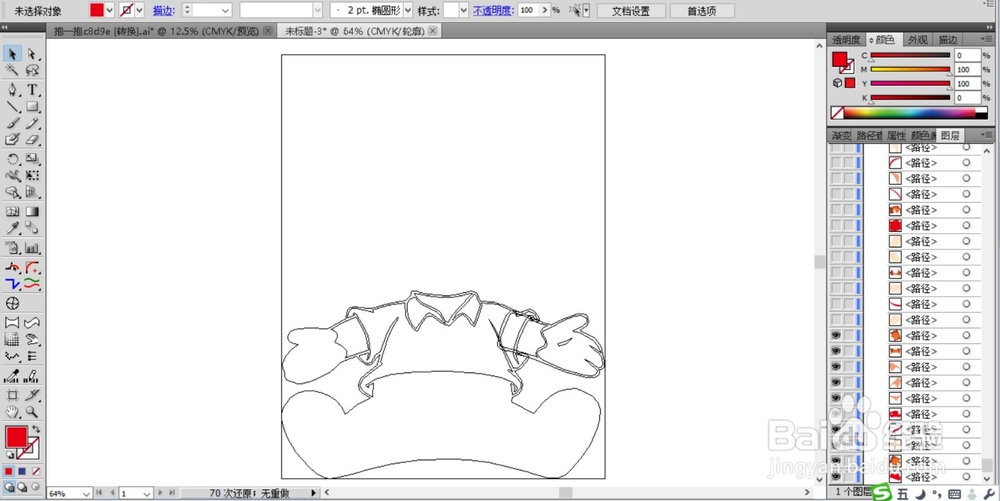Select the Column Graph tool

pyautogui.click(x=32, y=248)
